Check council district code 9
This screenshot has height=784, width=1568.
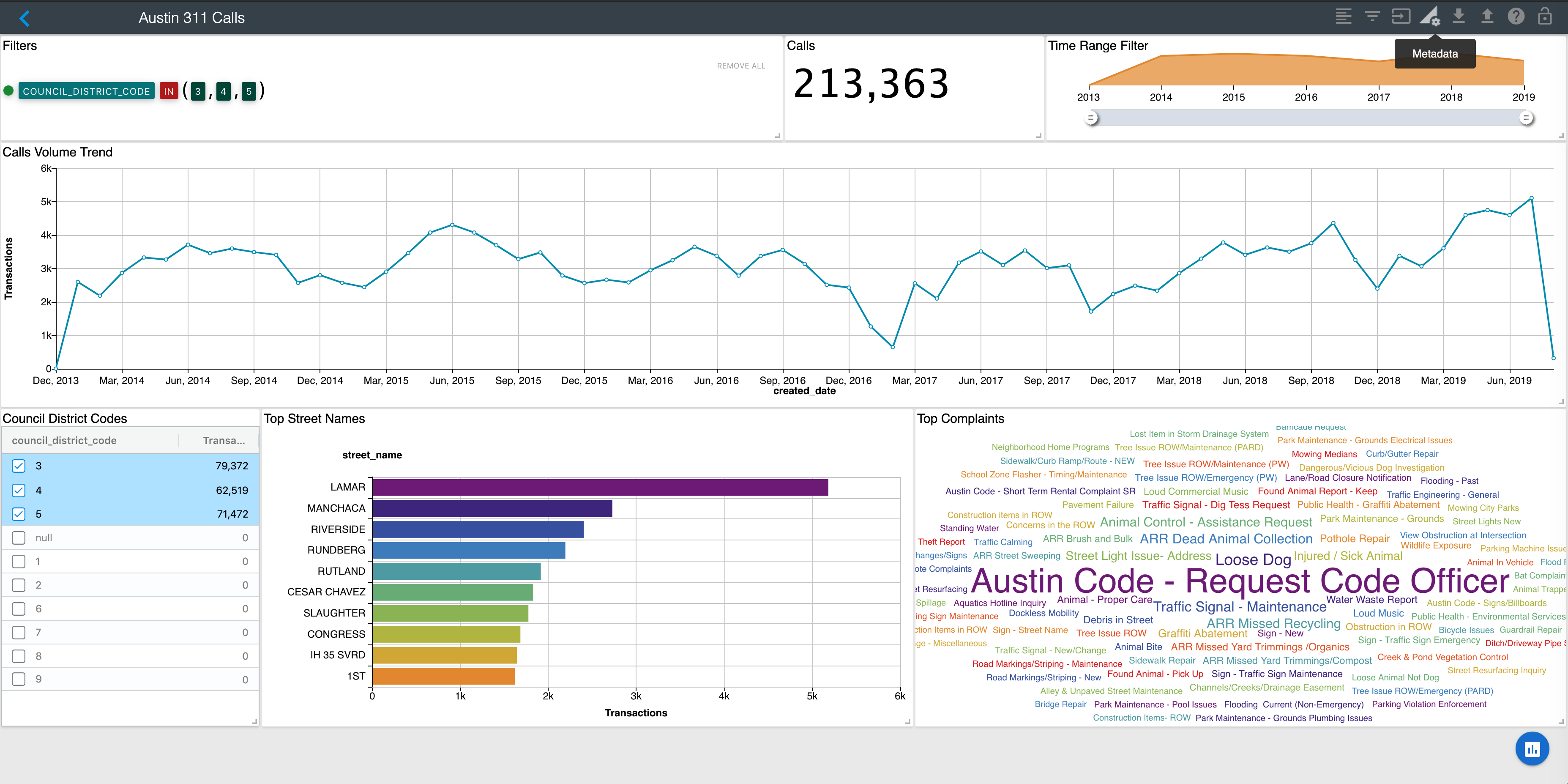(19, 679)
